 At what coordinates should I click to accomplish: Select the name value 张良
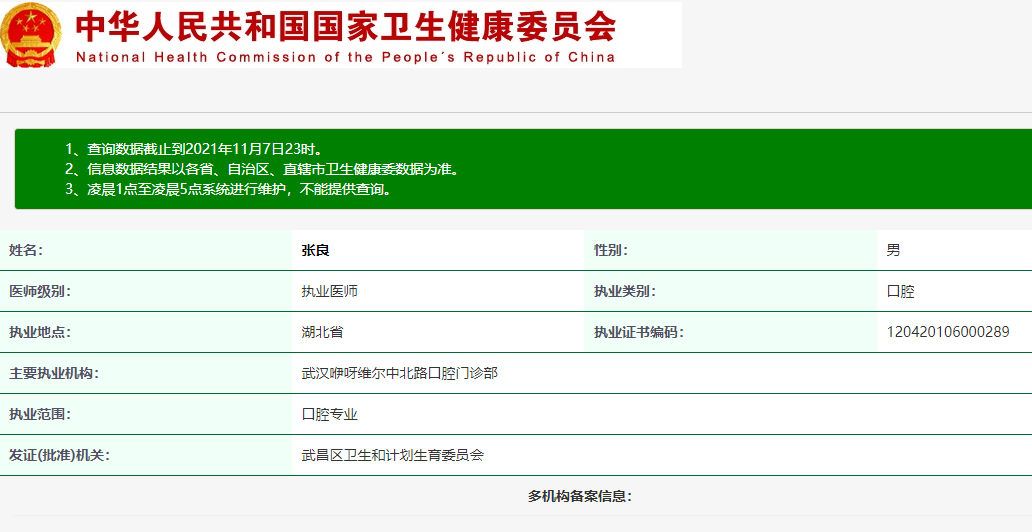[x=315, y=251]
